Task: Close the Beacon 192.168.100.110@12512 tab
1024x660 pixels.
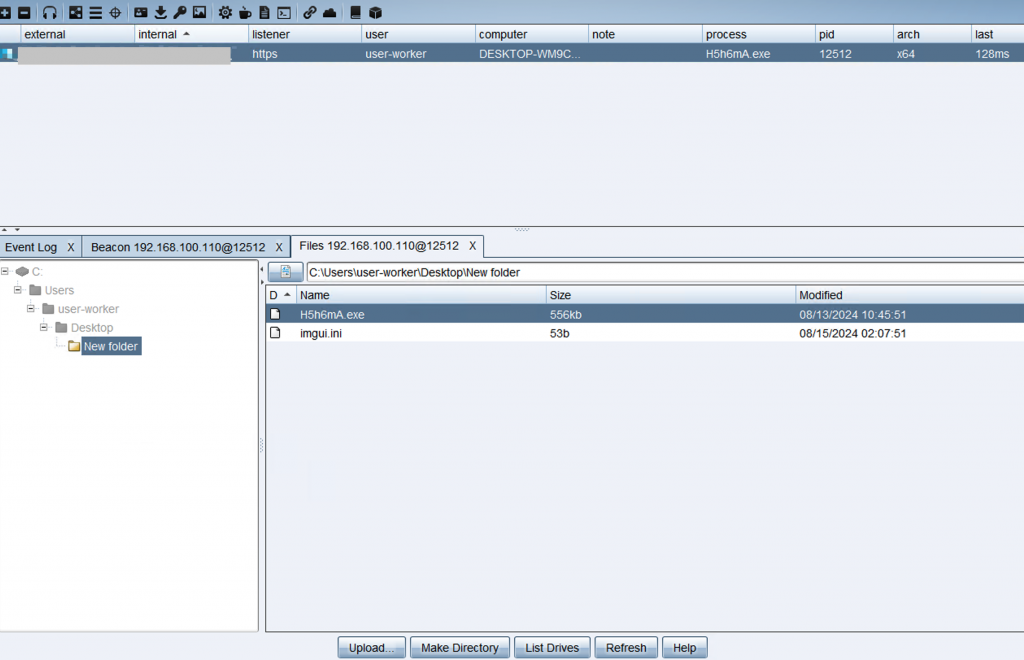Action: (x=279, y=247)
